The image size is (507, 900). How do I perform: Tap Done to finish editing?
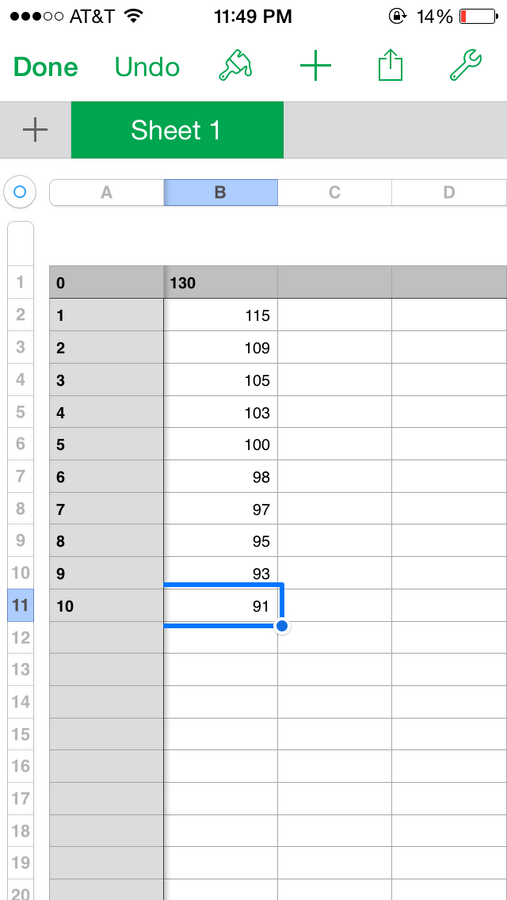coord(46,67)
